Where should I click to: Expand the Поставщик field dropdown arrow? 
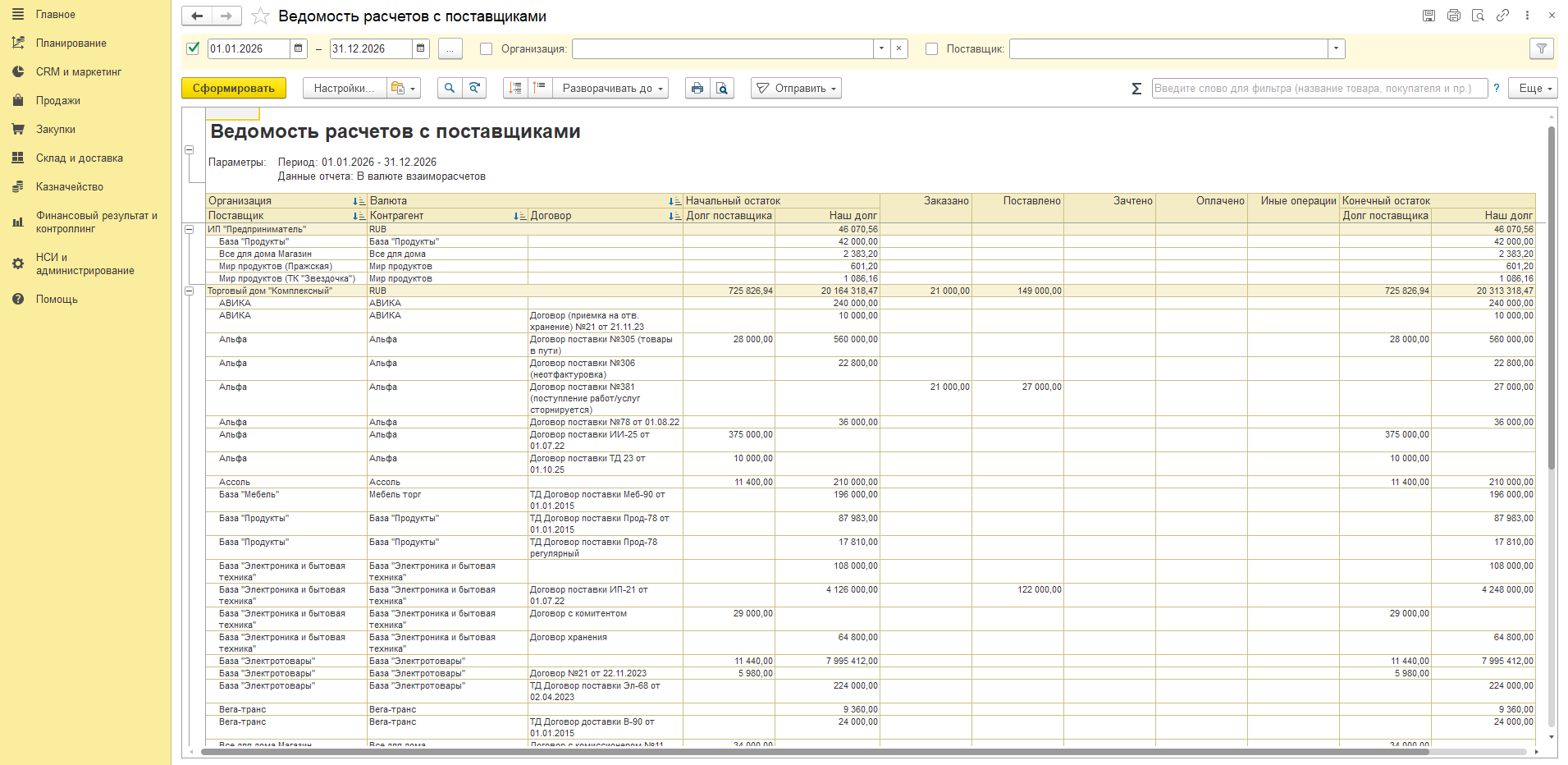(x=1337, y=49)
